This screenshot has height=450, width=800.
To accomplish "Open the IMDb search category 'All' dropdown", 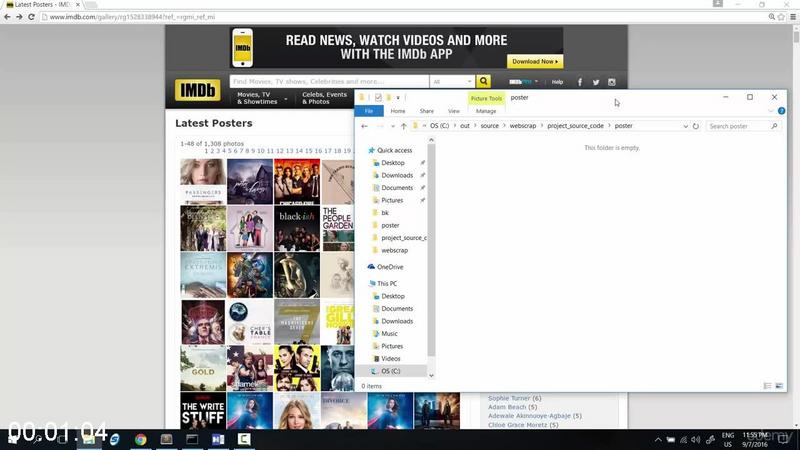I will point(452,82).
